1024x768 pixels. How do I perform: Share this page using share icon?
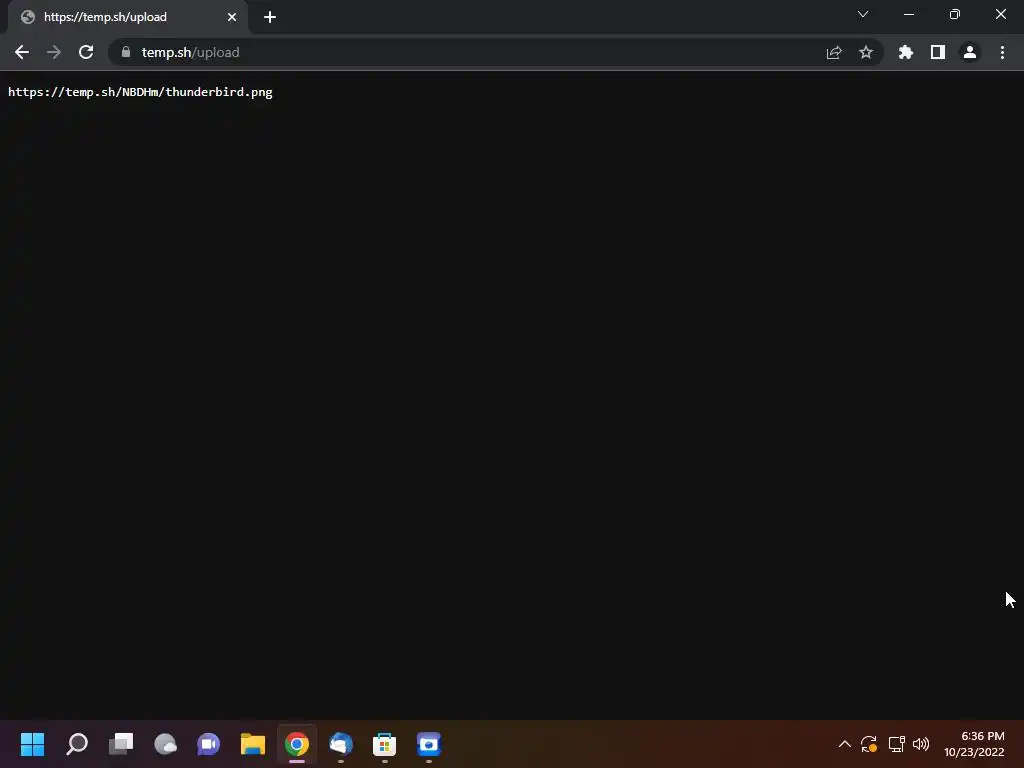834,52
